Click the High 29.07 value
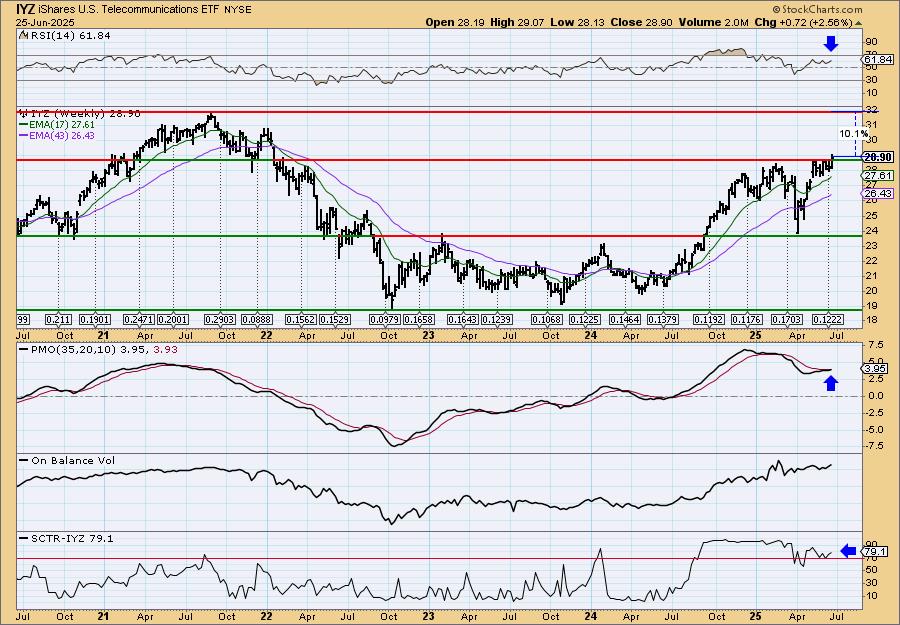The image size is (900, 625). pos(517,22)
